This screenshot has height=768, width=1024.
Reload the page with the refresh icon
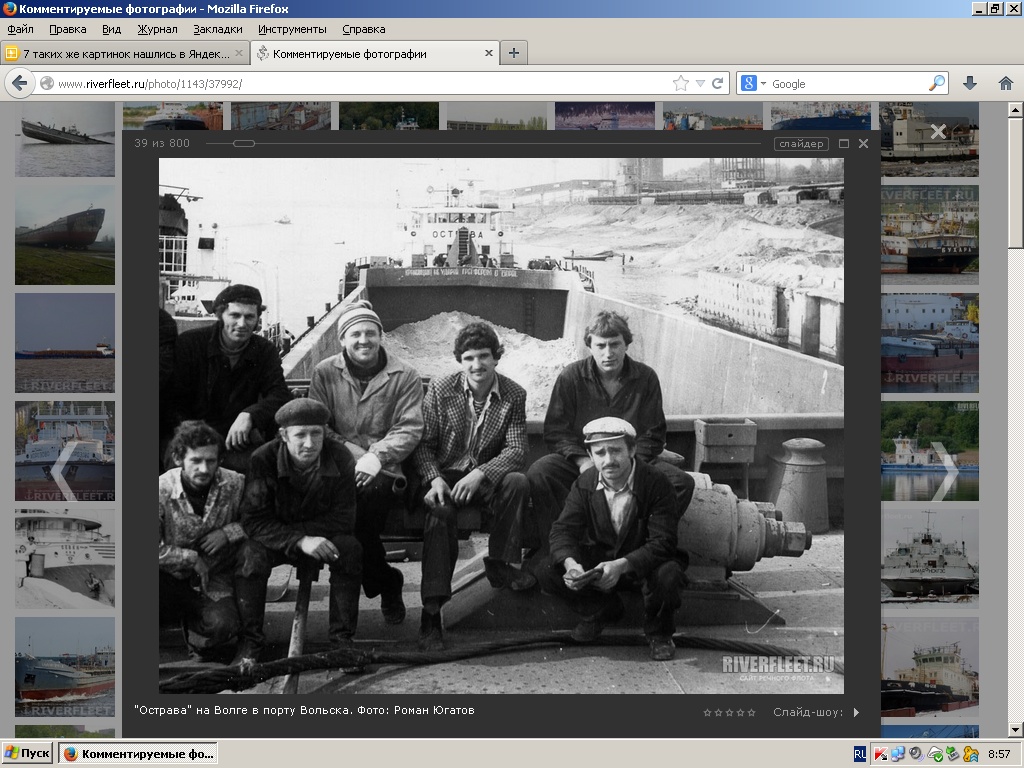pos(717,84)
